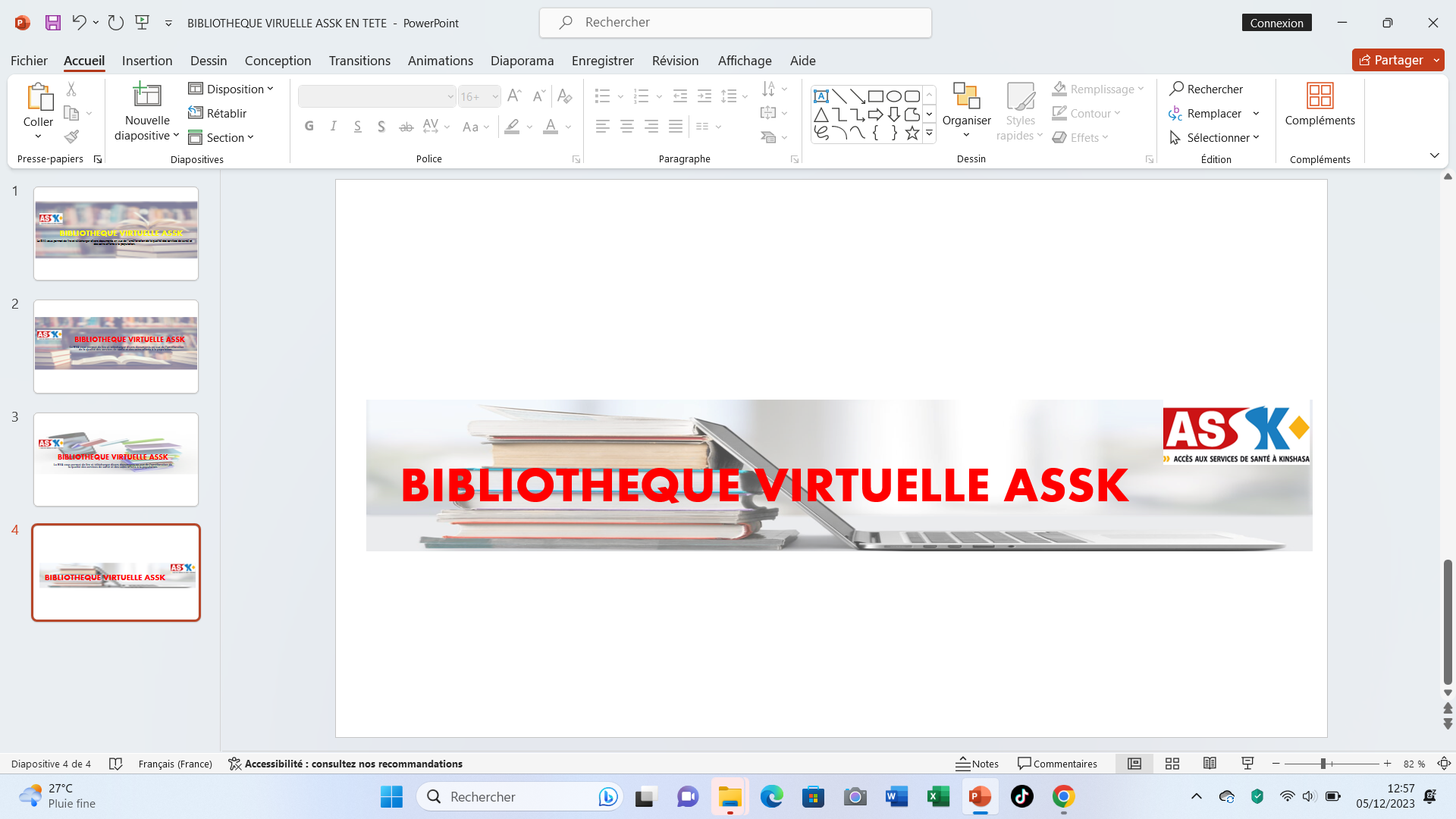Viewport: 1456px width, 819px height.
Task: Expand the Section dropdown
Action: click(221, 137)
